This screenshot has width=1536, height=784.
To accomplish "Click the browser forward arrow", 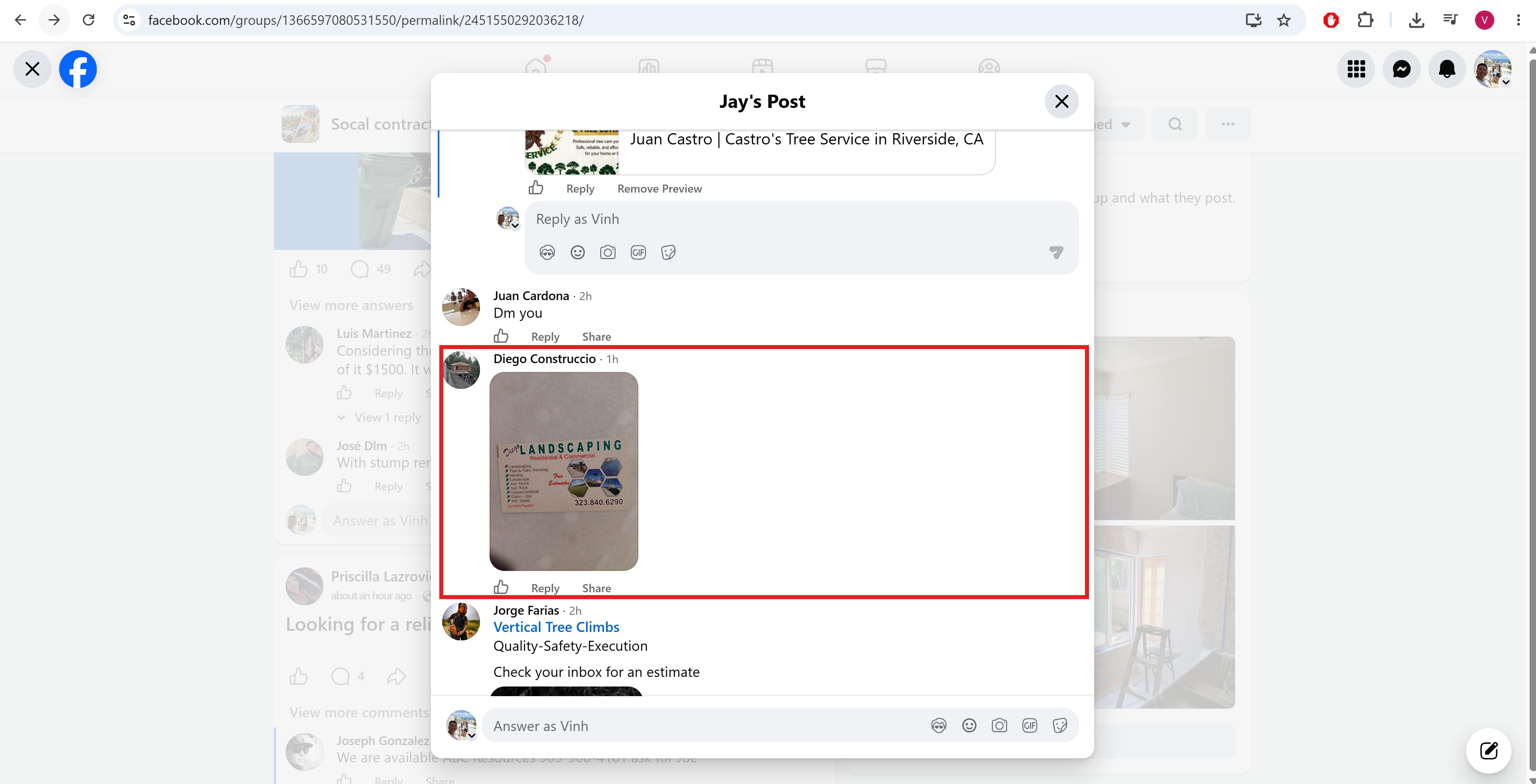I will click(54, 20).
